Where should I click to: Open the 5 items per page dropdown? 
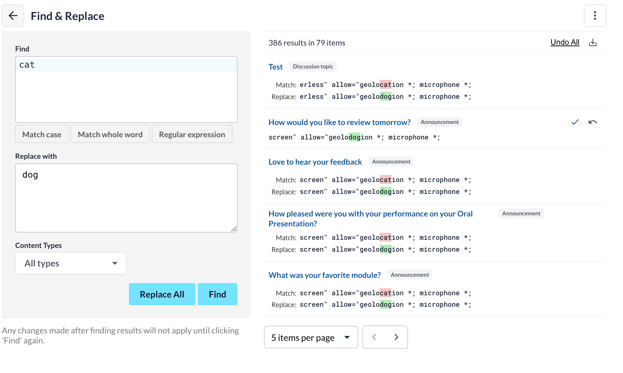[x=311, y=337]
